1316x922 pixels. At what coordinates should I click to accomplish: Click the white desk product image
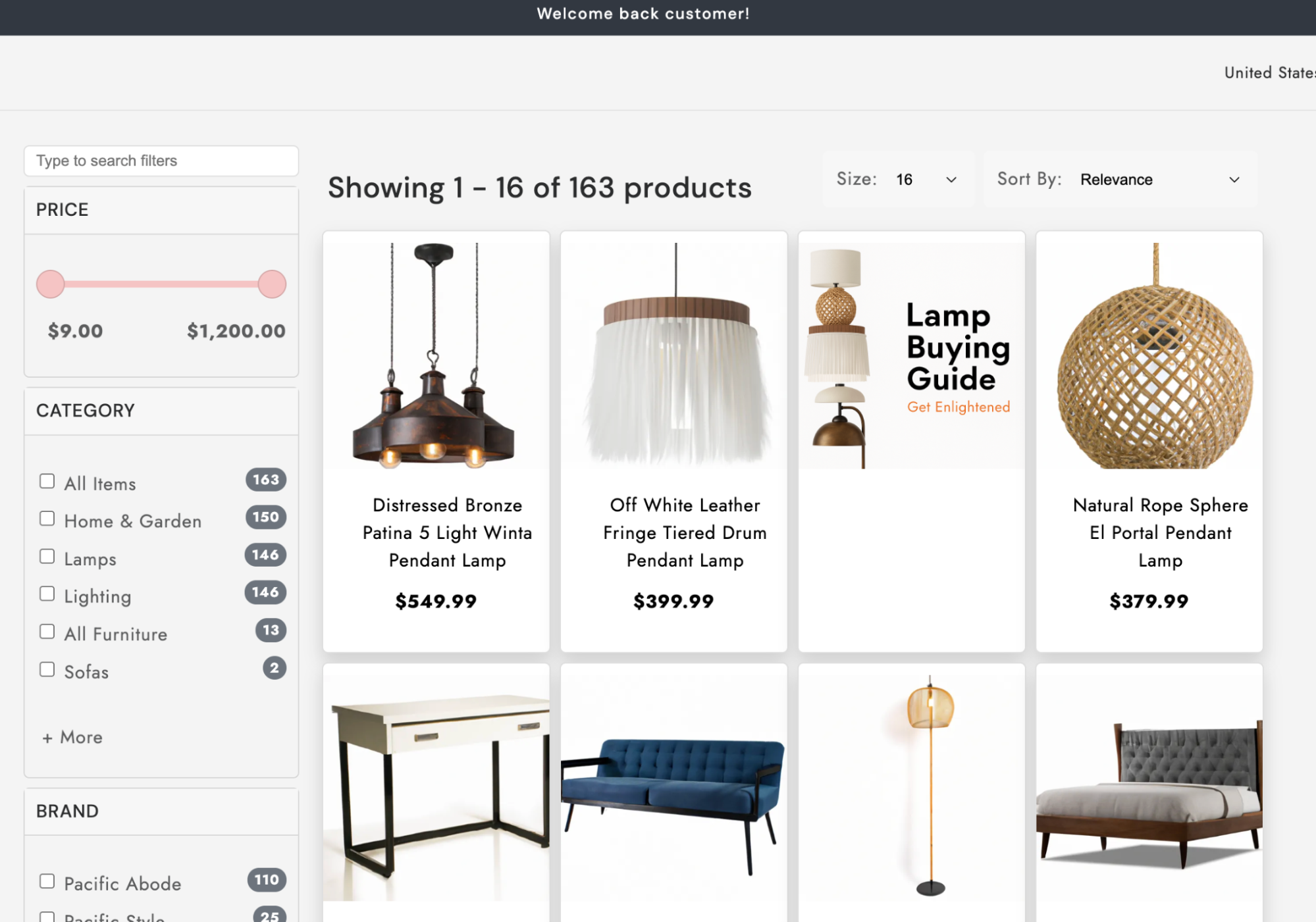pos(436,784)
